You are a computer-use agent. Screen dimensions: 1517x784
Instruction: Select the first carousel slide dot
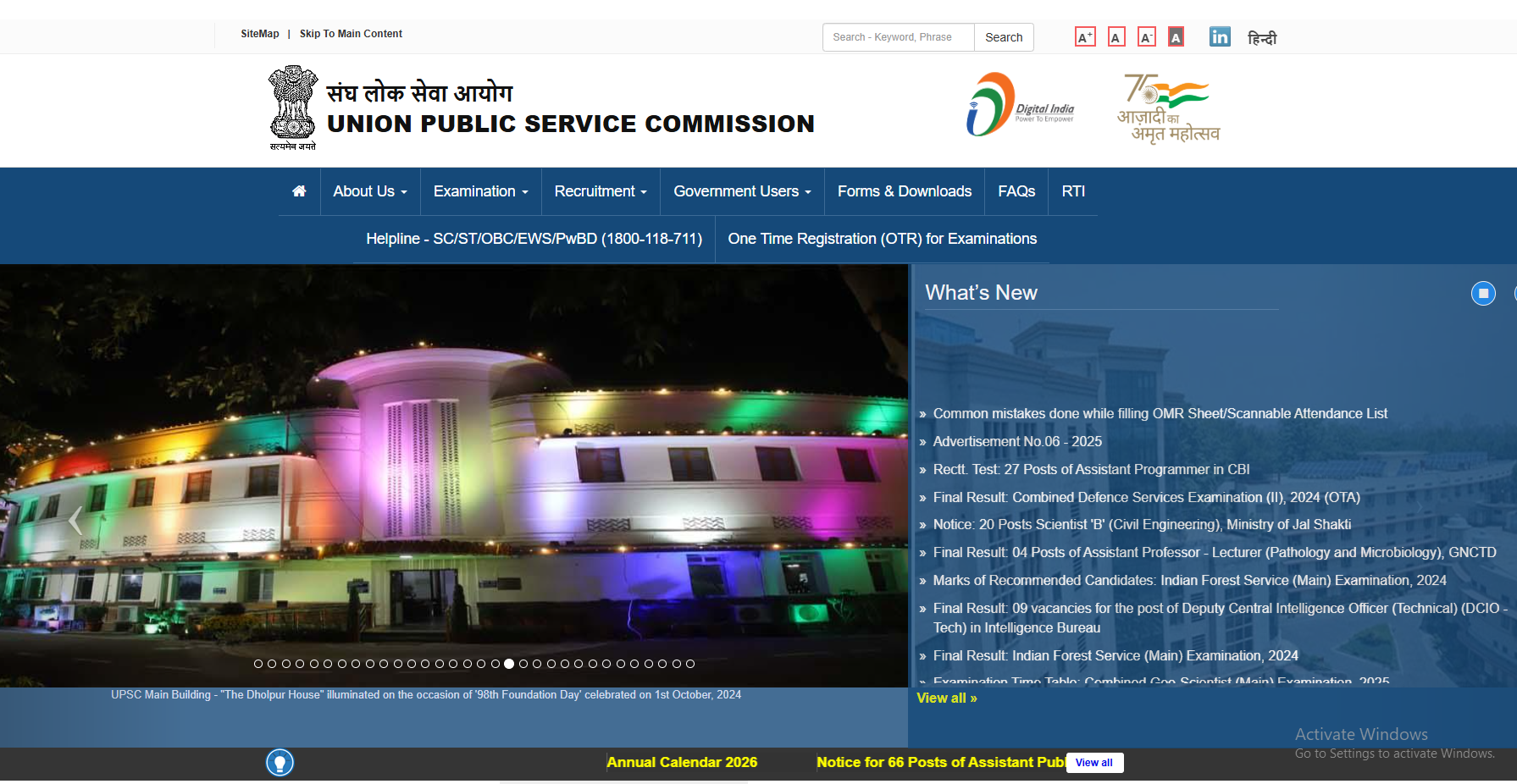(258, 664)
